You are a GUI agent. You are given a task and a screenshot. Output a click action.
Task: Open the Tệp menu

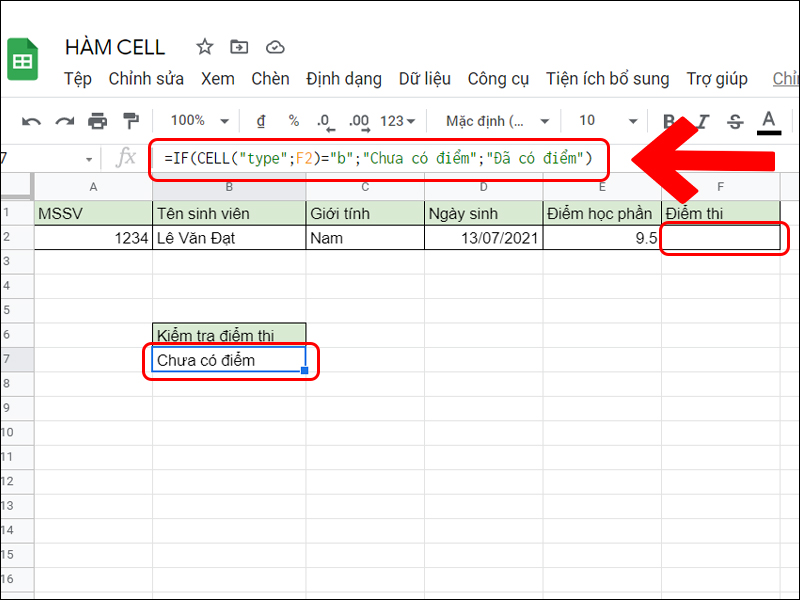(x=77, y=79)
